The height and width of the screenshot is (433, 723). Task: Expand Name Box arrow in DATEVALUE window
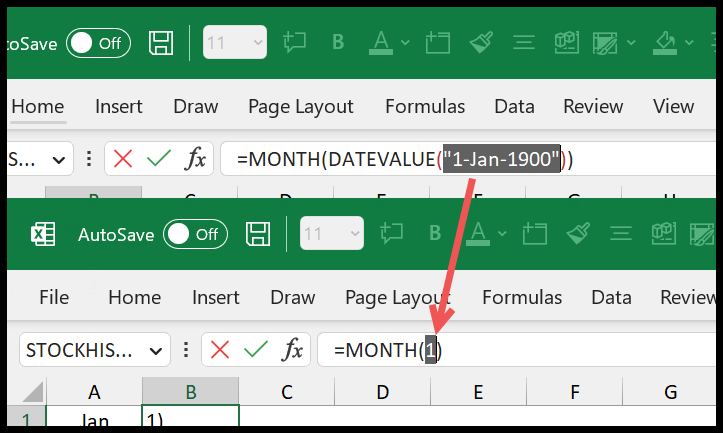[59, 160]
